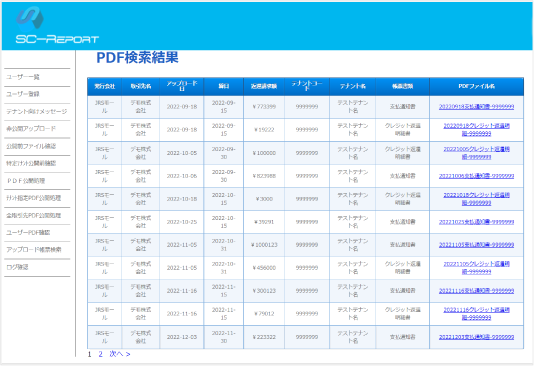Open PDF link 20221025支払通知書-9999999
The width and height of the screenshot is (534, 366).
(x=476, y=222)
